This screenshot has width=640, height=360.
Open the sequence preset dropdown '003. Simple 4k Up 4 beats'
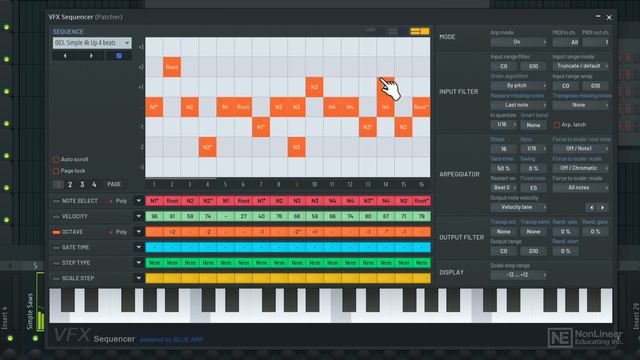click(92, 43)
